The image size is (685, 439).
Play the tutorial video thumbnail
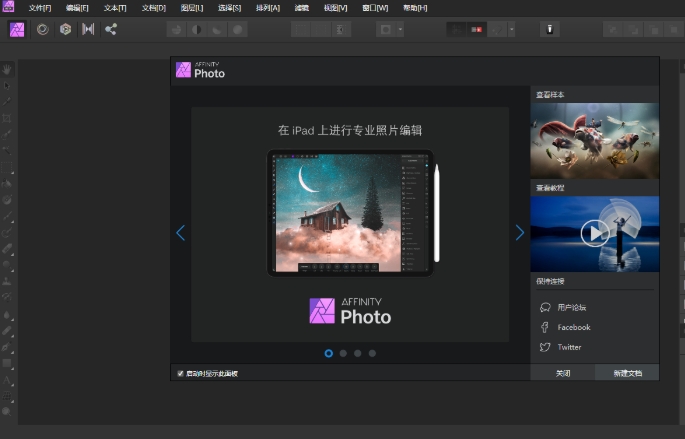(x=595, y=234)
